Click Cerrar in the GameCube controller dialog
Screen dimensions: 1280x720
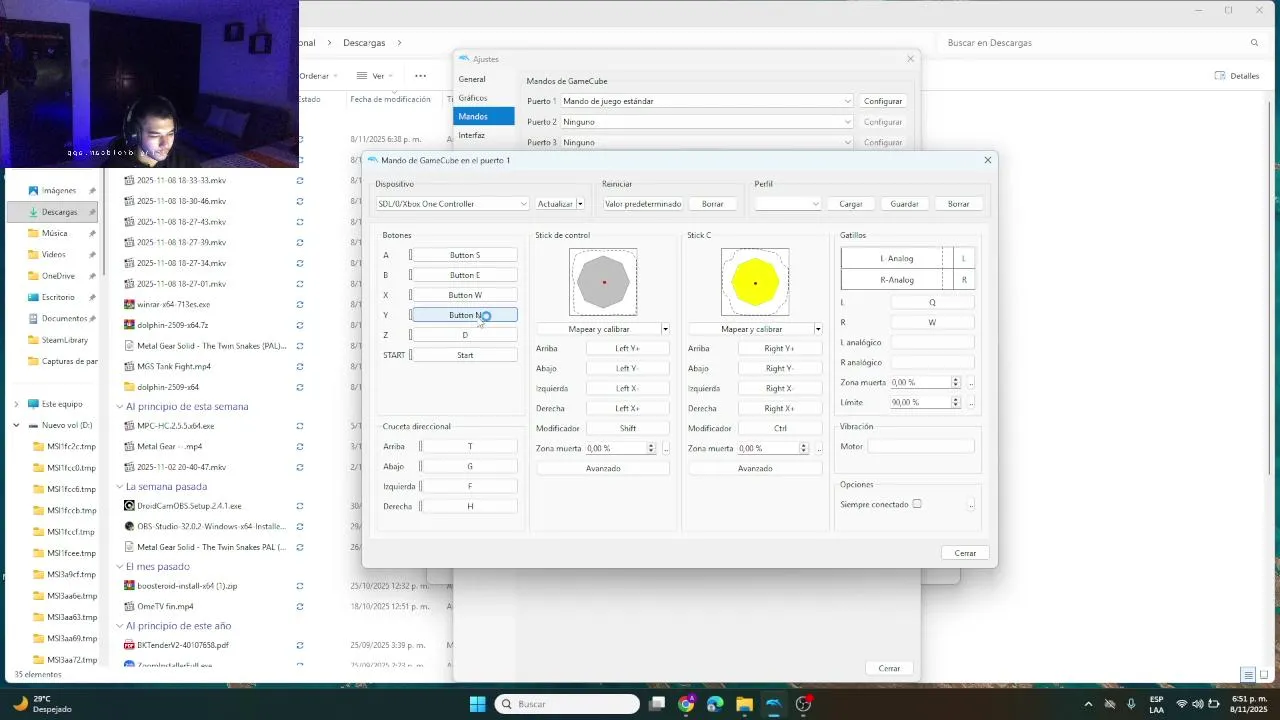click(x=965, y=553)
